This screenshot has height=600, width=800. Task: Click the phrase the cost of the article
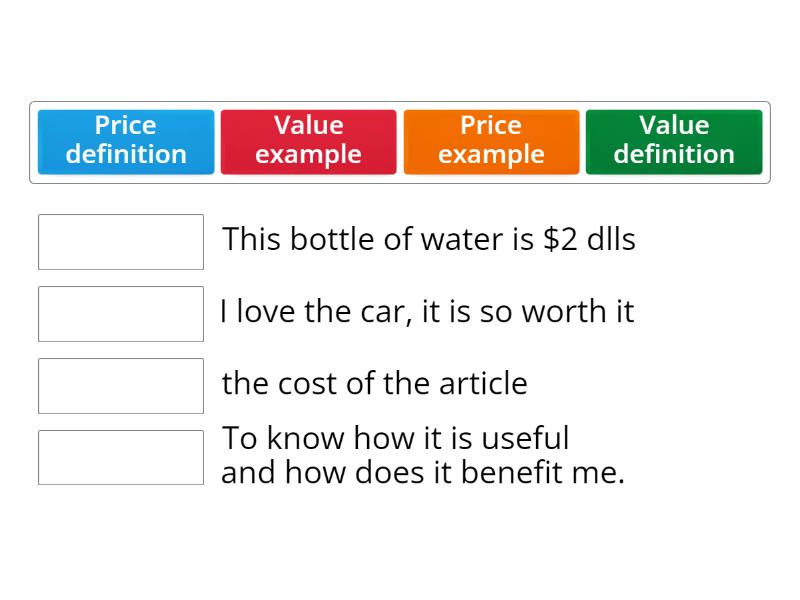376,384
